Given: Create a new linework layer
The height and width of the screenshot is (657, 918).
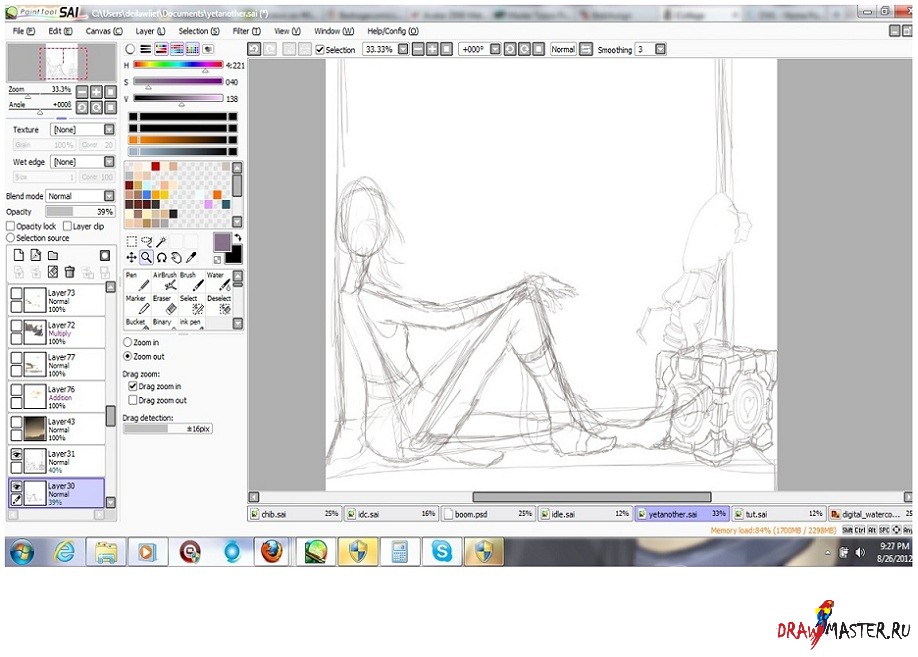Looking at the screenshot, I should [x=36, y=255].
